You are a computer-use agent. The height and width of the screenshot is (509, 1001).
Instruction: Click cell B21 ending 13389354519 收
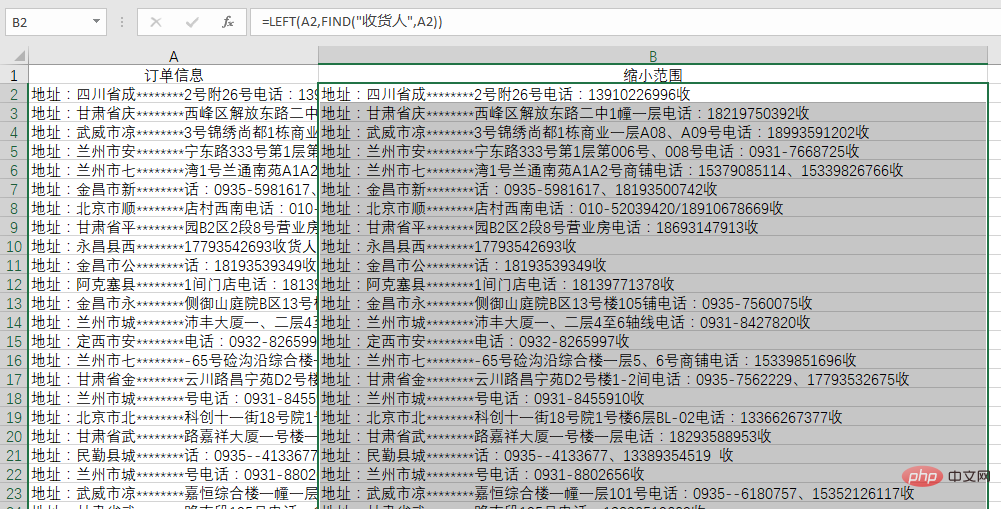[652, 455]
